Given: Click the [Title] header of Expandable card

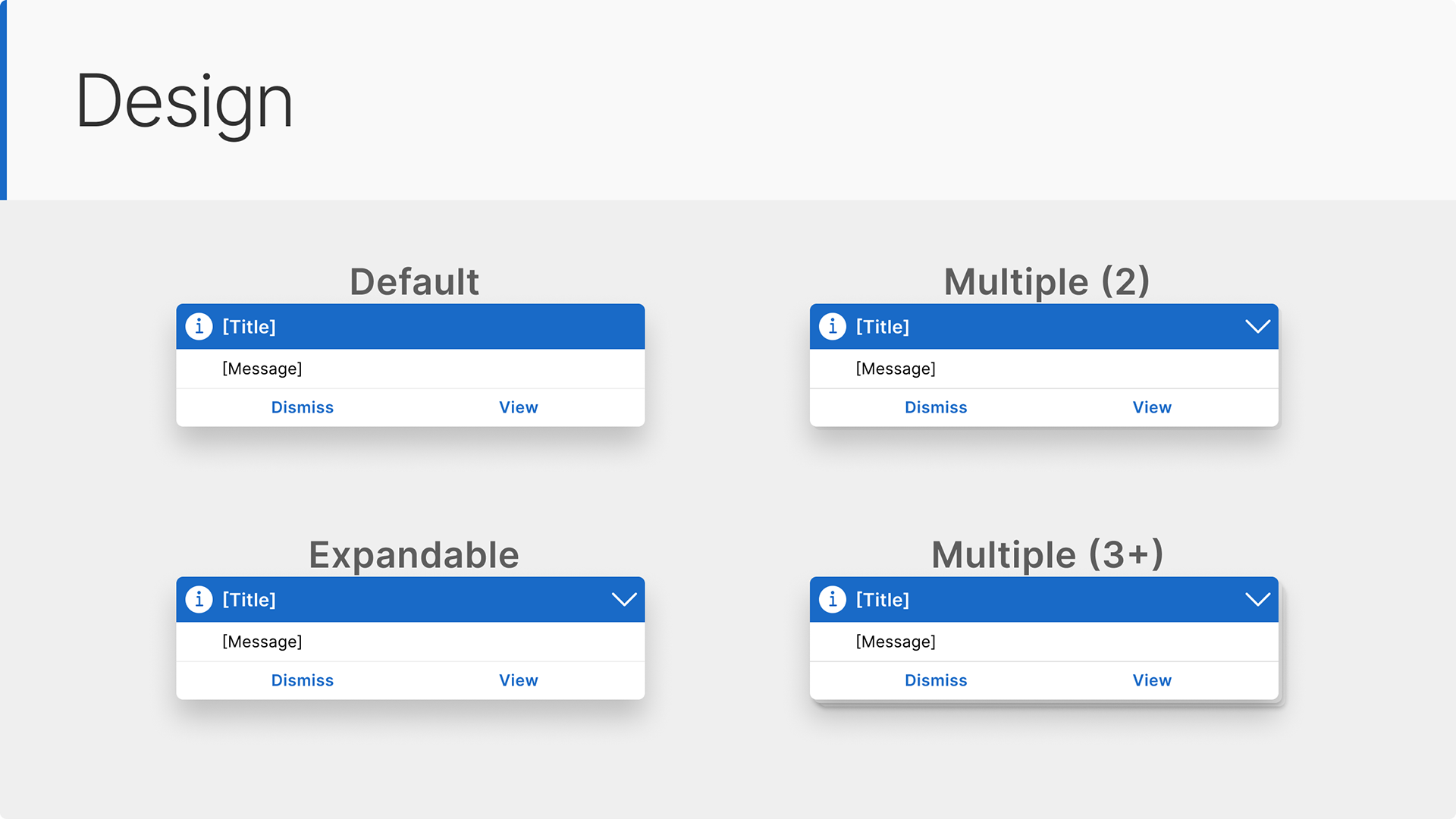Looking at the screenshot, I should coord(249,600).
